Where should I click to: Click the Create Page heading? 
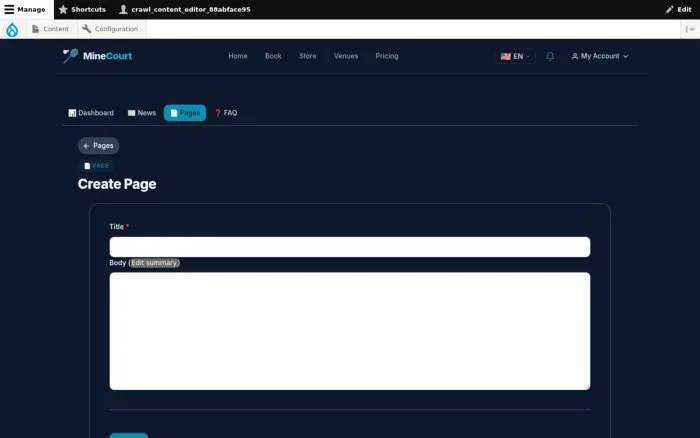coord(117,184)
